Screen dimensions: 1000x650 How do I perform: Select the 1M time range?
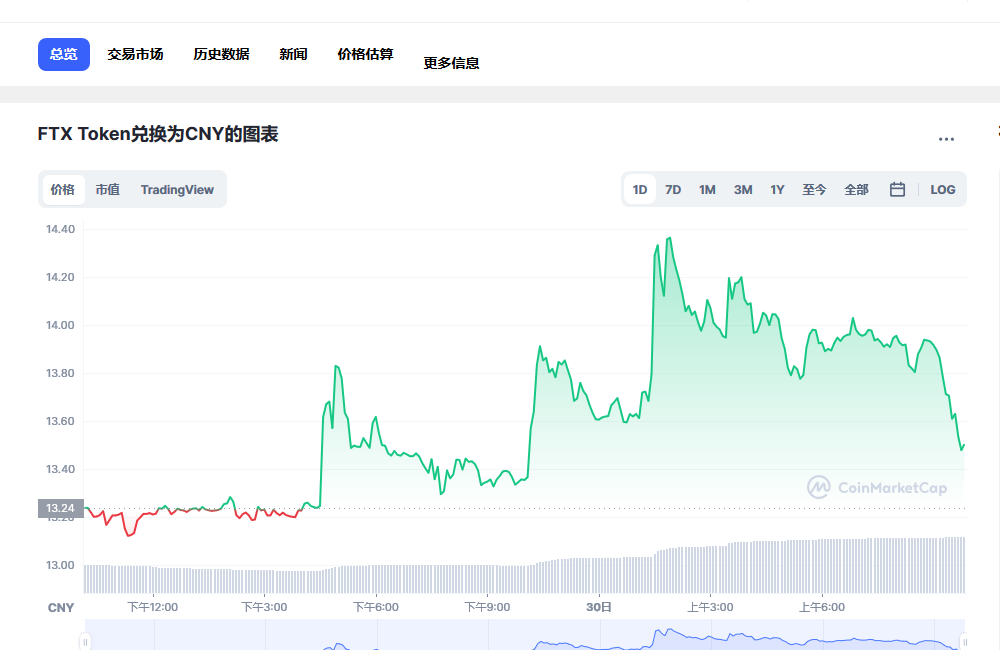coord(707,189)
